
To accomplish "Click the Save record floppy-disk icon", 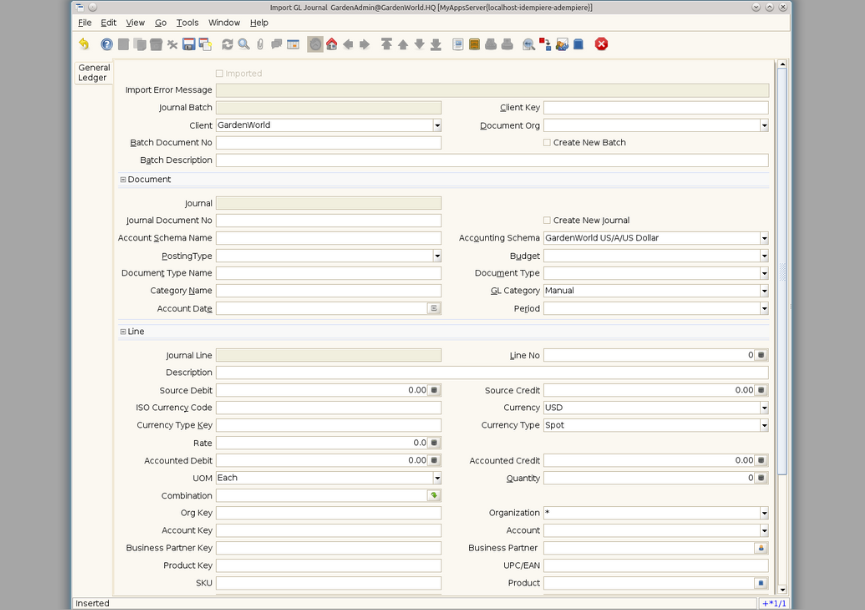I will 189,44.
